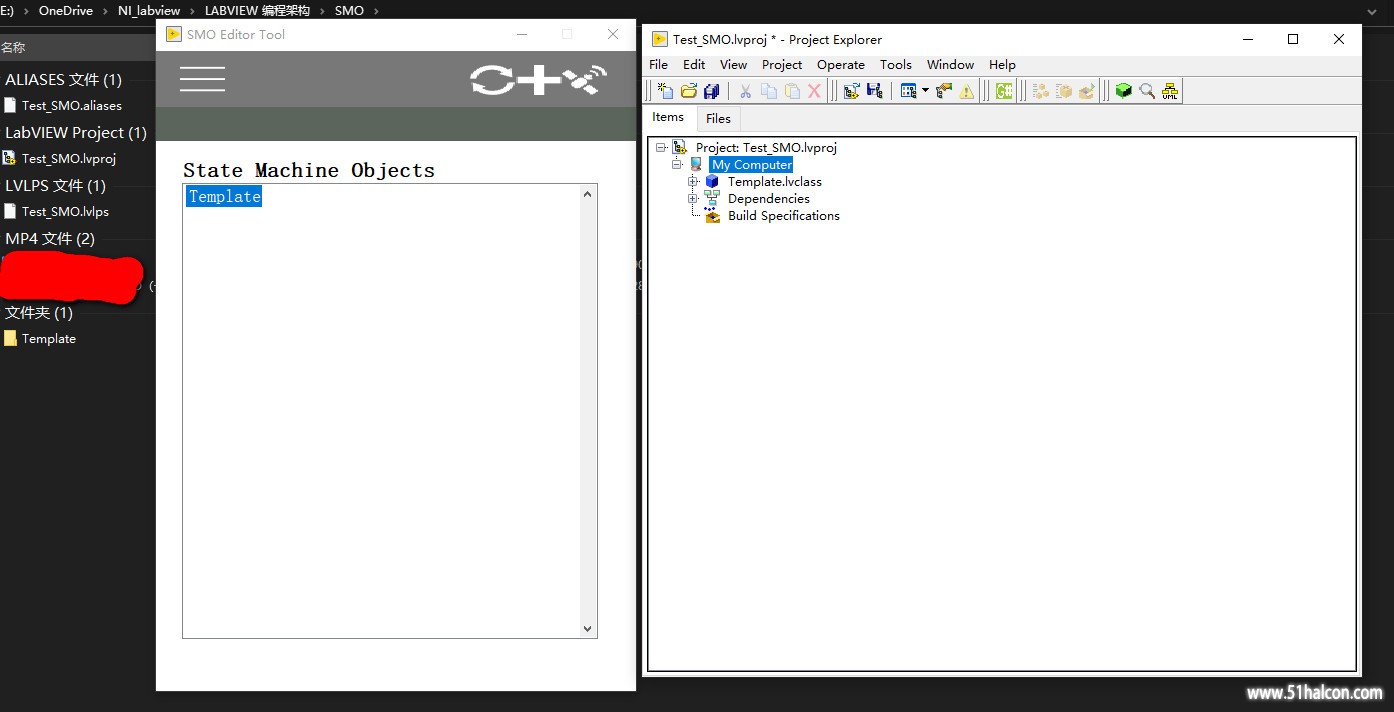
Task: Open the File menu in Project Explorer
Action: pos(658,64)
